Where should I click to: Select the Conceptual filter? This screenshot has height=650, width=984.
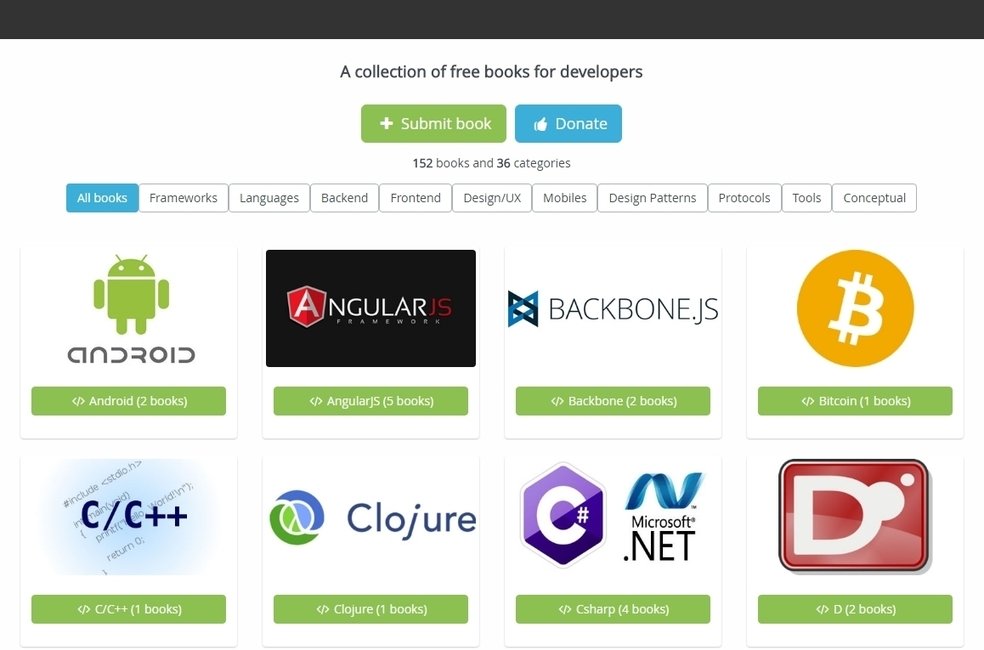tap(874, 198)
